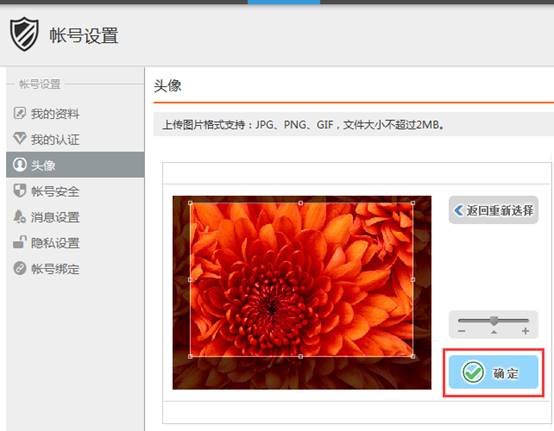Click the bottom-right crop corner handle

pyautogui.click(x=413, y=356)
